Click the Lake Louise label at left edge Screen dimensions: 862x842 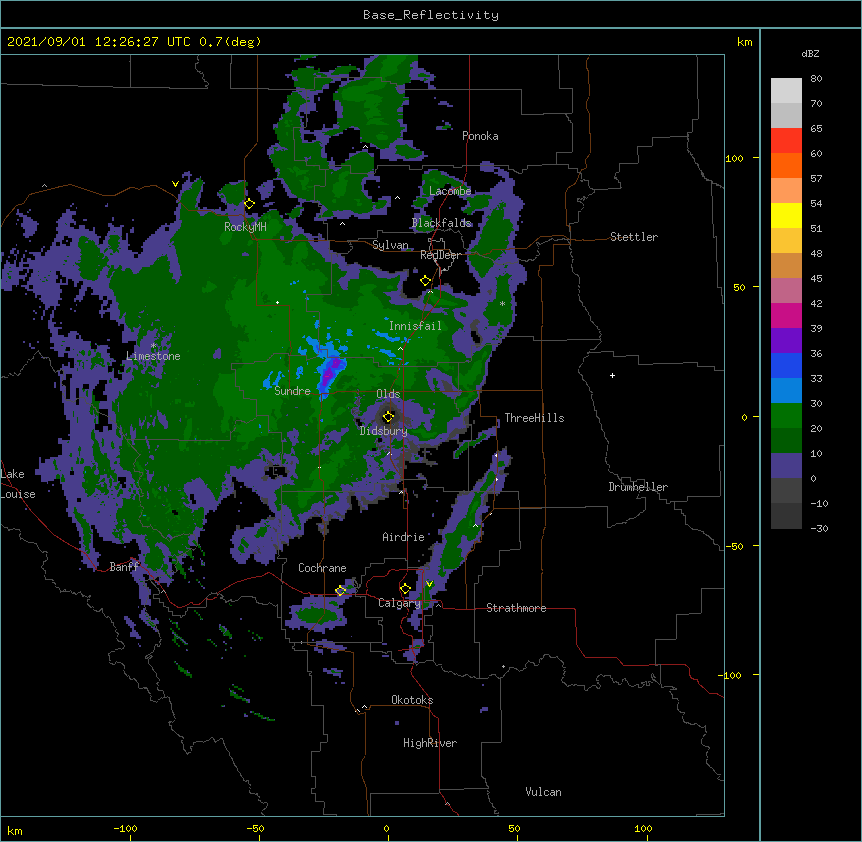click(18, 484)
